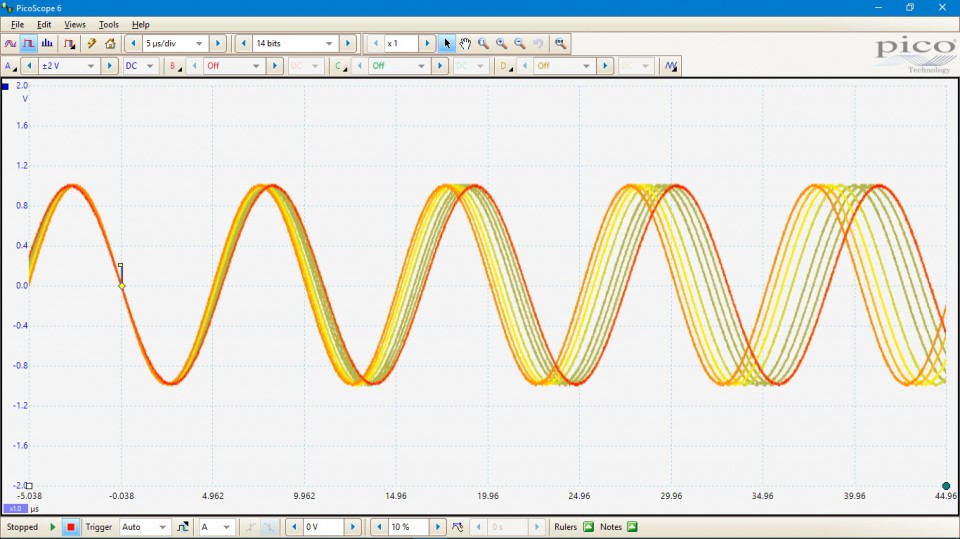Click Channel A options button
Viewport: 960px width, 539px height.
tap(10, 67)
